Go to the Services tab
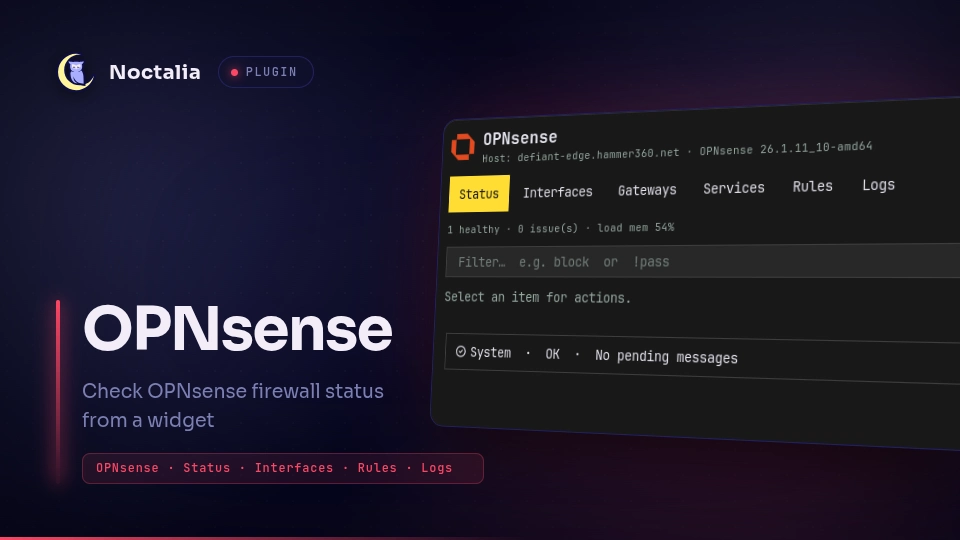960x540 pixels. pyautogui.click(x=733, y=189)
